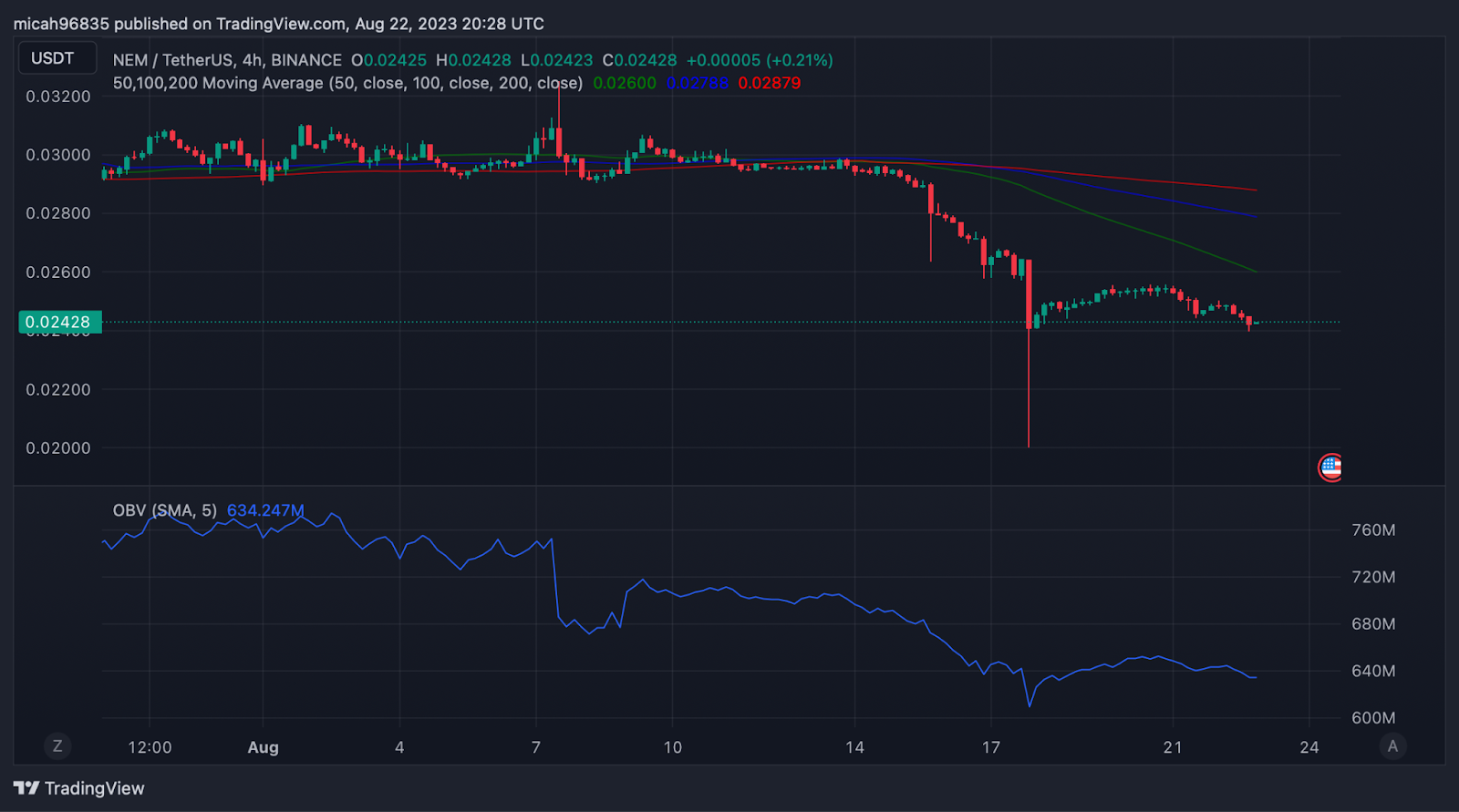This screenshot has width=1459, height=812.
Task: Click the 0.02600 price axis label
Action: (58, 272)
